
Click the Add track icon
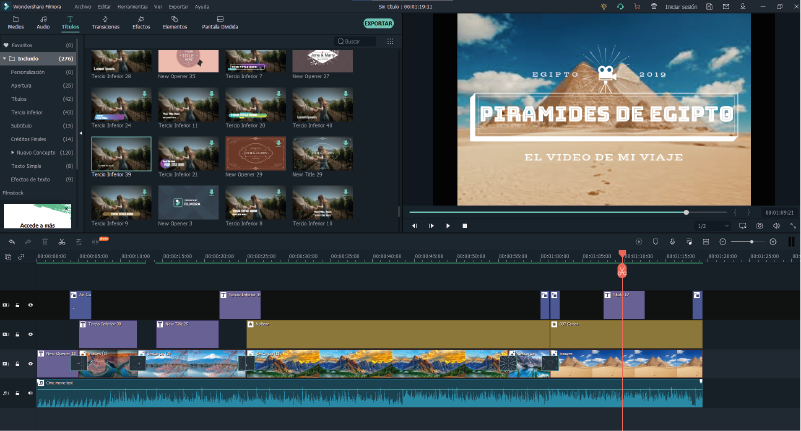click(x=8, y=257)
